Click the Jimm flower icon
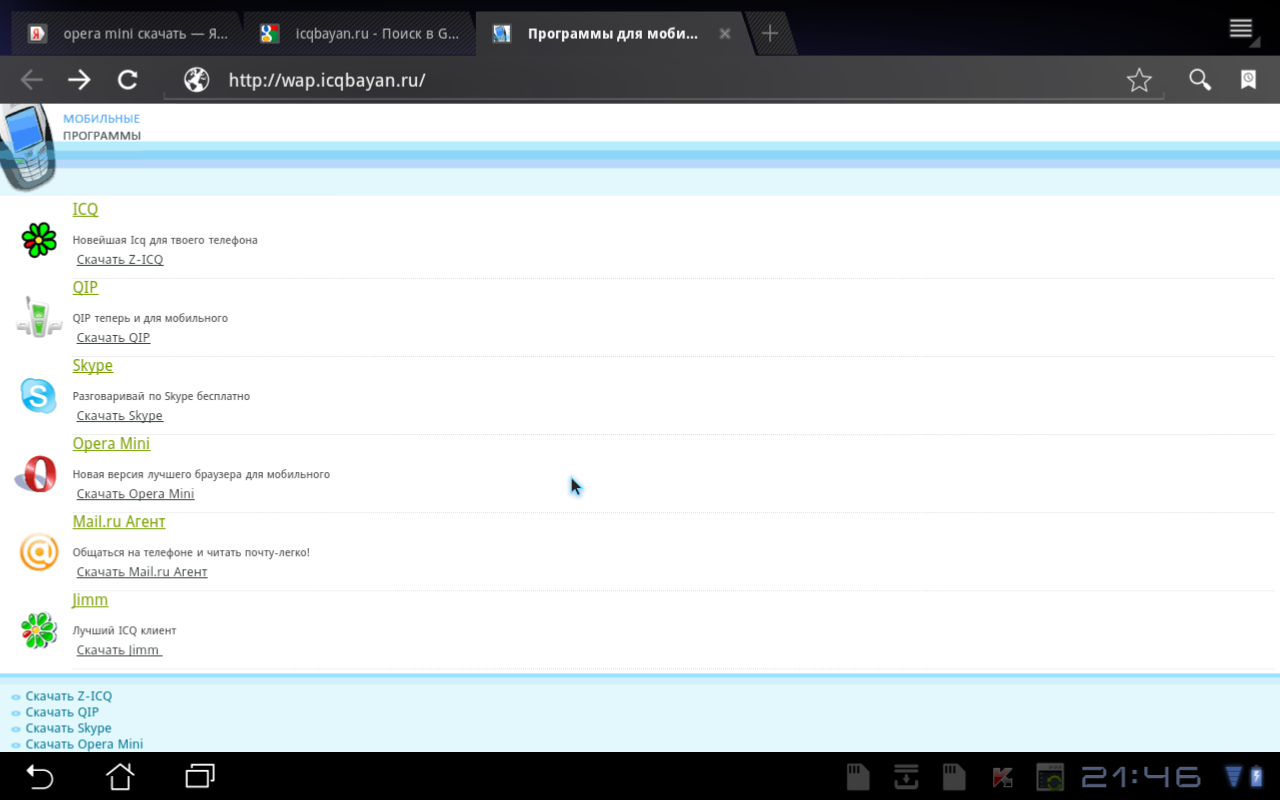1280x800 pixels. pos(39,630)
